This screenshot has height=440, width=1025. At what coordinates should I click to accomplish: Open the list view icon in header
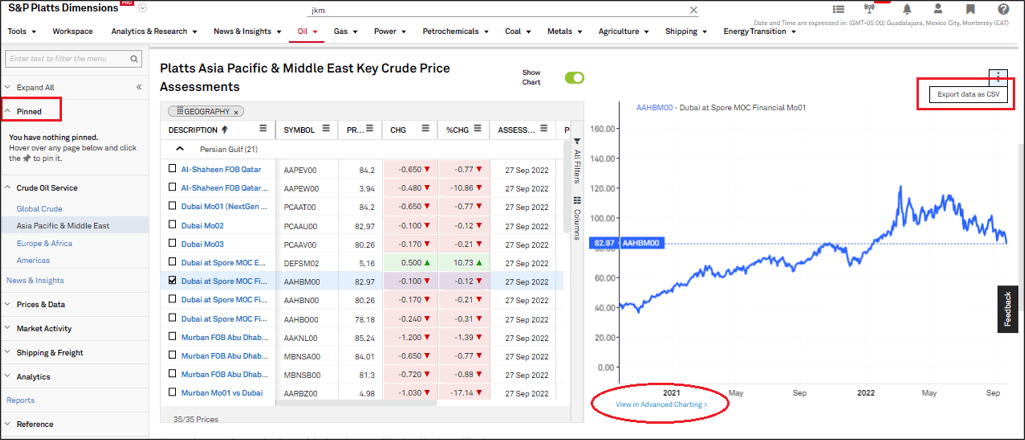click(838, 9)
